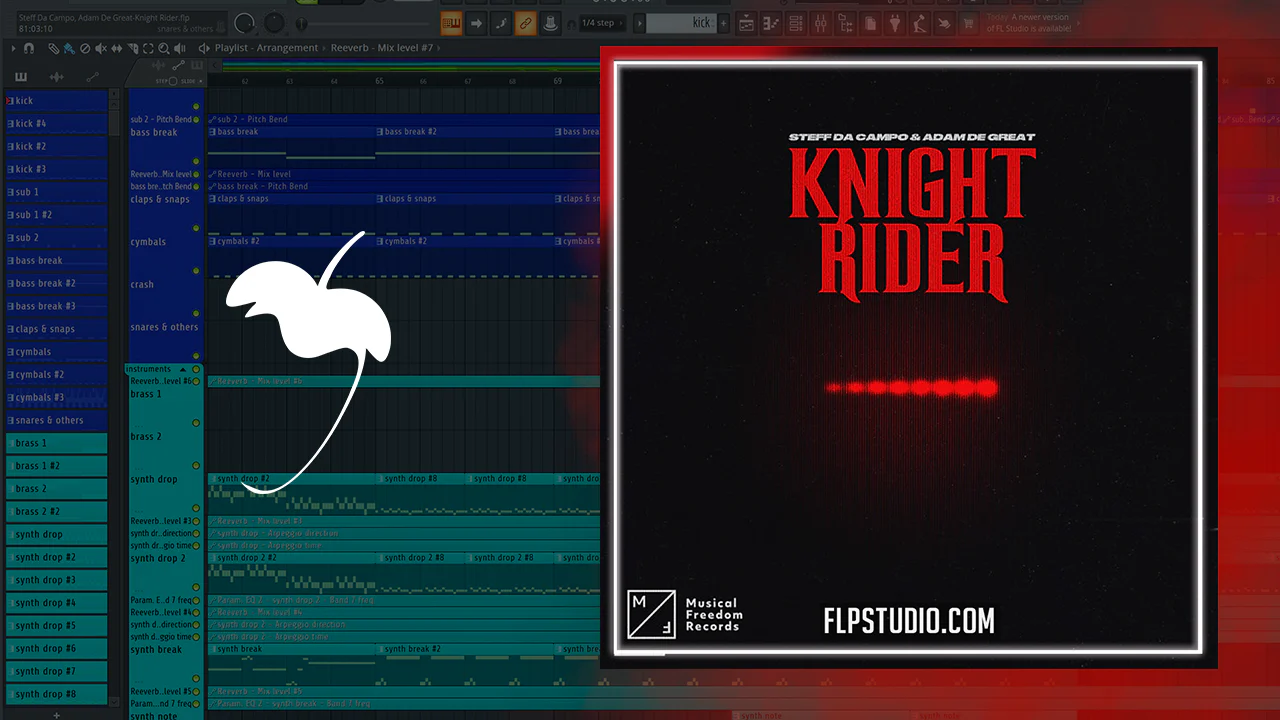Select the bass break pattern in picker
Image resolution: width=1280 pixels, height=720 pixels.
[x=56, y=261]
